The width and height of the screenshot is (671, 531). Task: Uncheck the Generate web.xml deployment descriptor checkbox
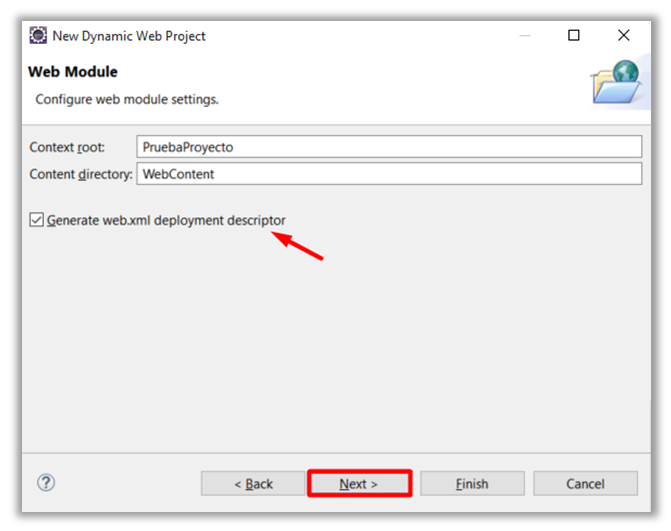coord(37,220)
